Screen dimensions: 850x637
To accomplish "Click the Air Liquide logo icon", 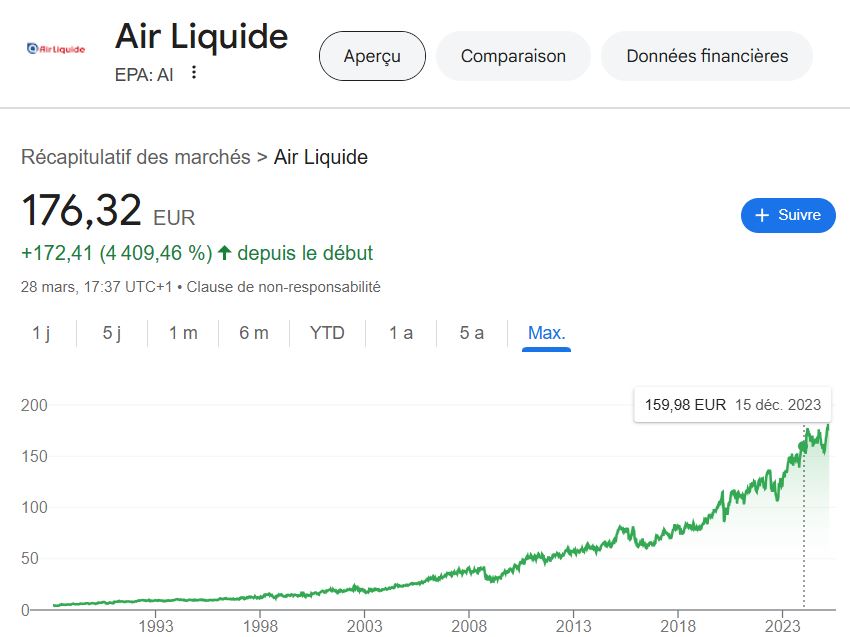I will click(55, 48).
